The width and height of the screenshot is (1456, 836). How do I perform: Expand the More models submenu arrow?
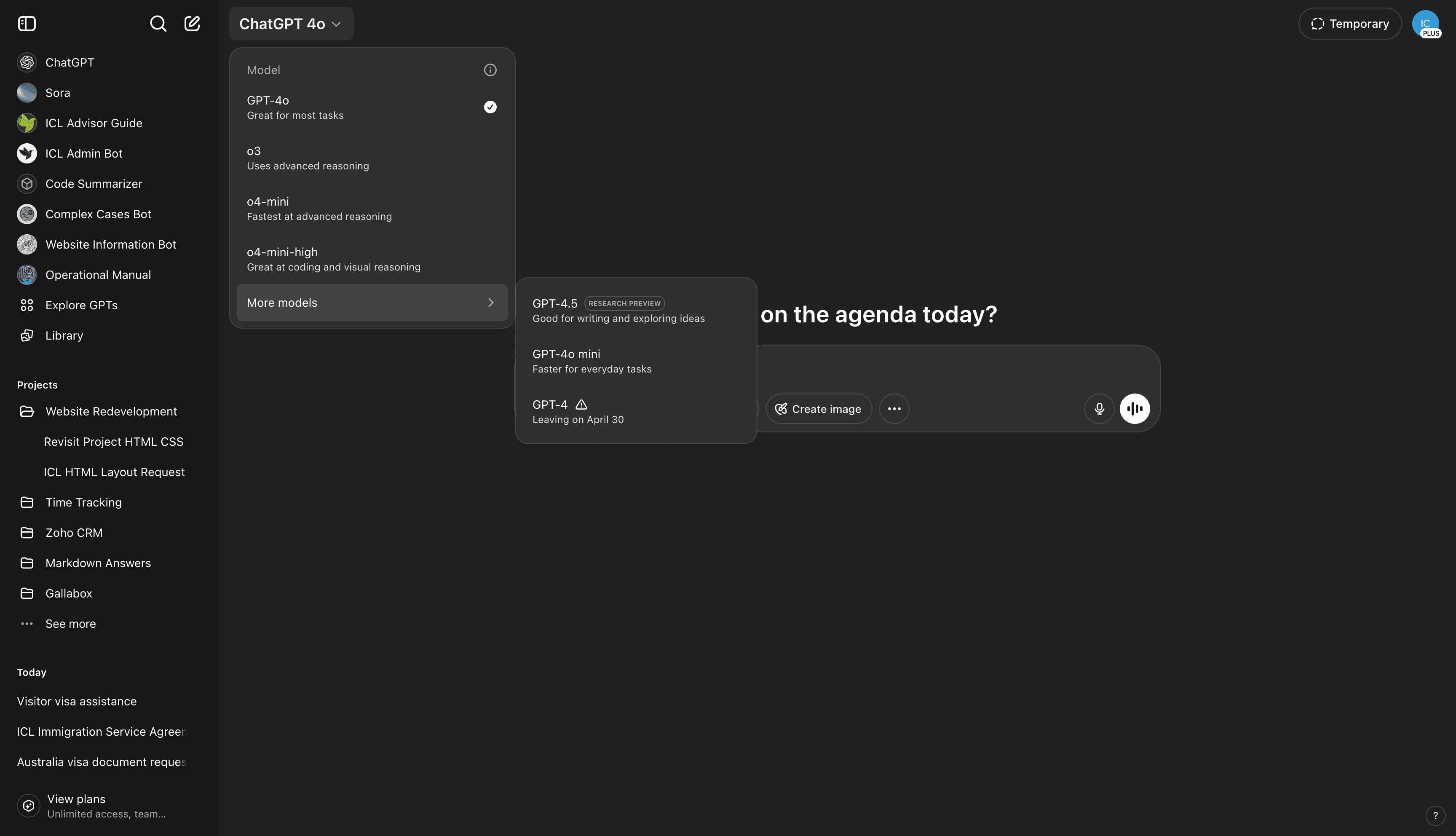click(x=491, y=303)
